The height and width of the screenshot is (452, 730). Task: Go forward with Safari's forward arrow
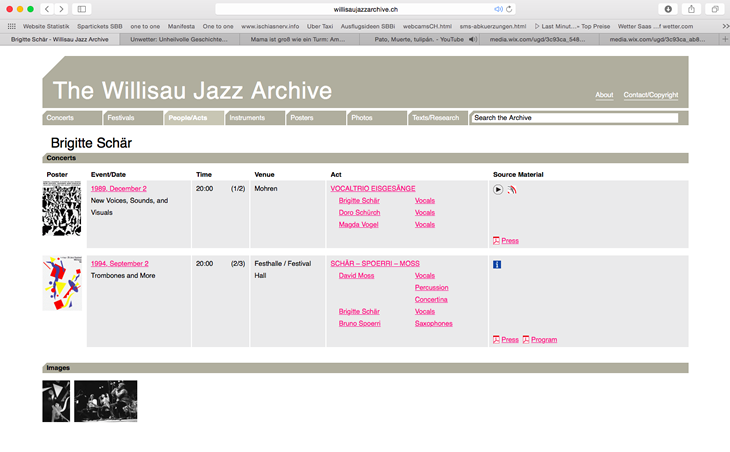point(61,9)
